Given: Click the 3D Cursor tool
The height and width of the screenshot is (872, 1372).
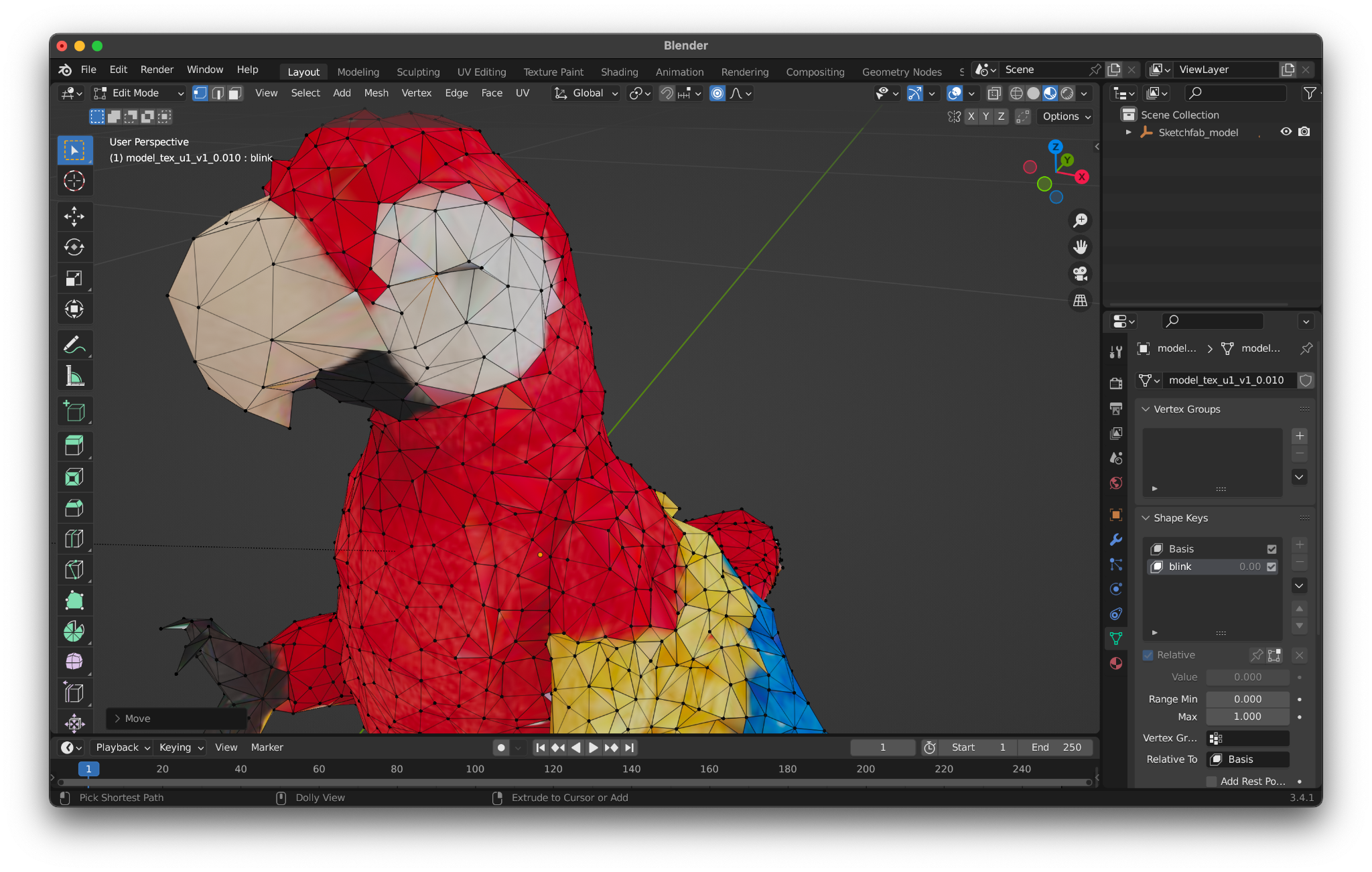Looking at the screenshot, I should click(x=74, y=181).
